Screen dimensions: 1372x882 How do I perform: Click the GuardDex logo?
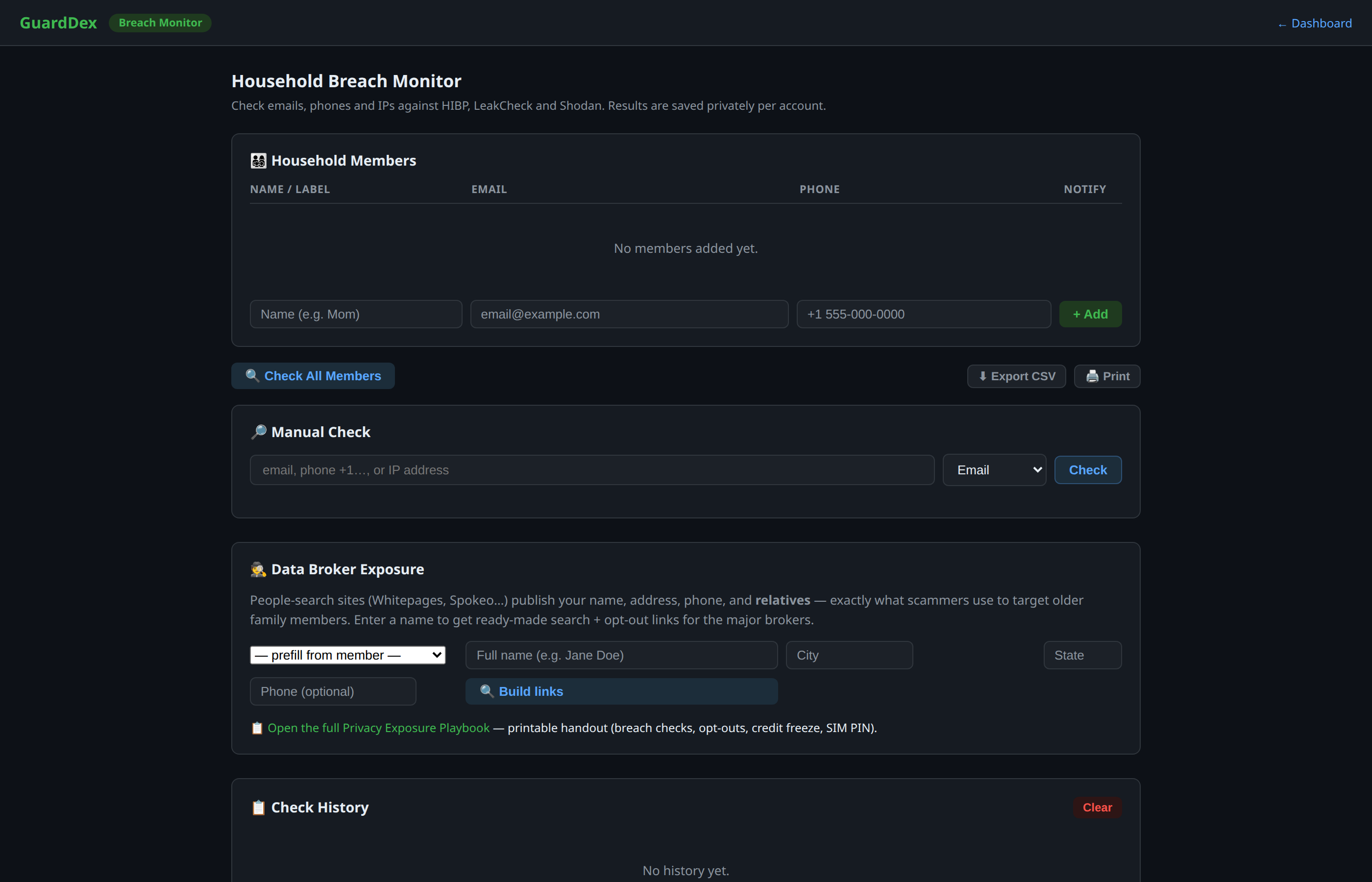[58, 23]
